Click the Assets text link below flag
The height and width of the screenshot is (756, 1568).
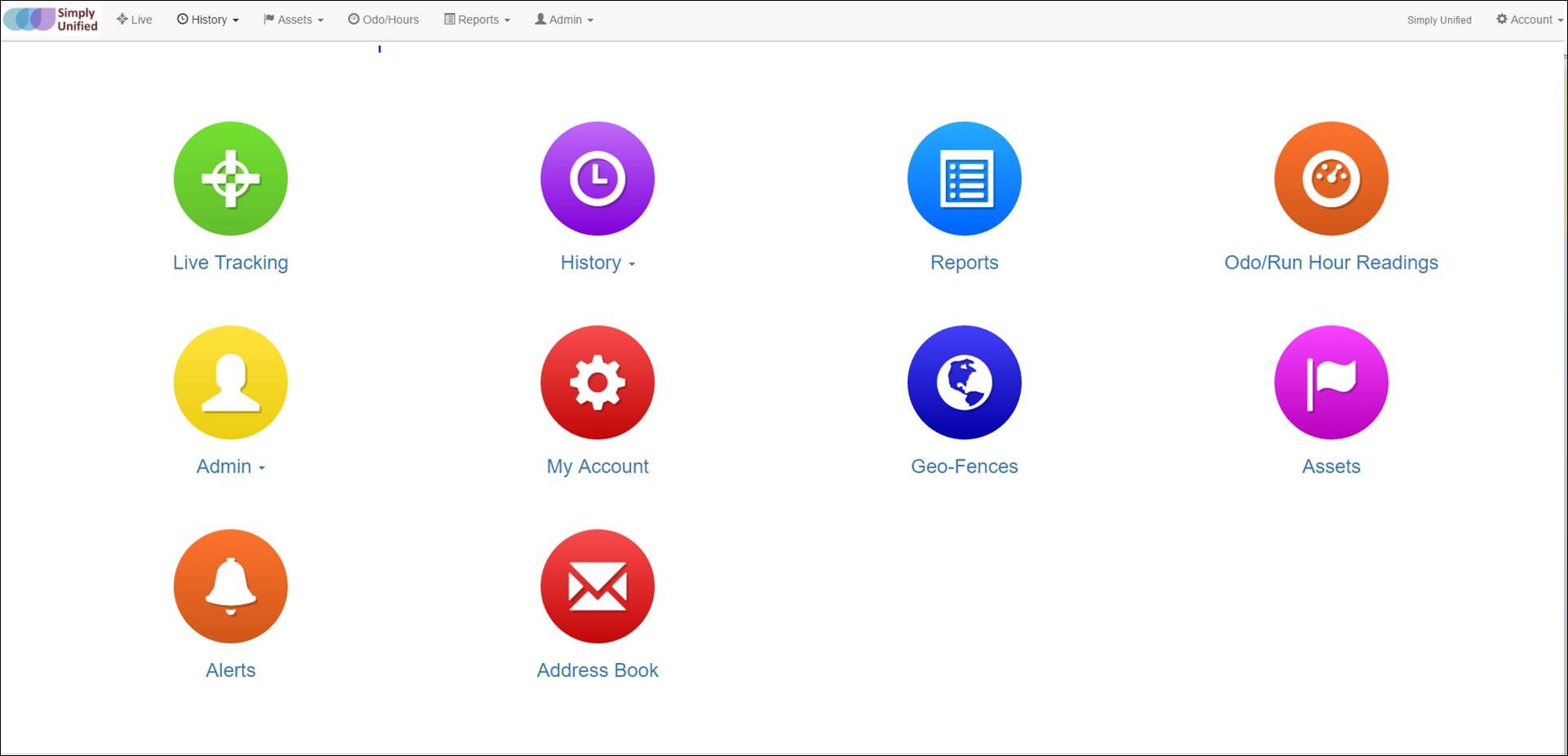1331,466
